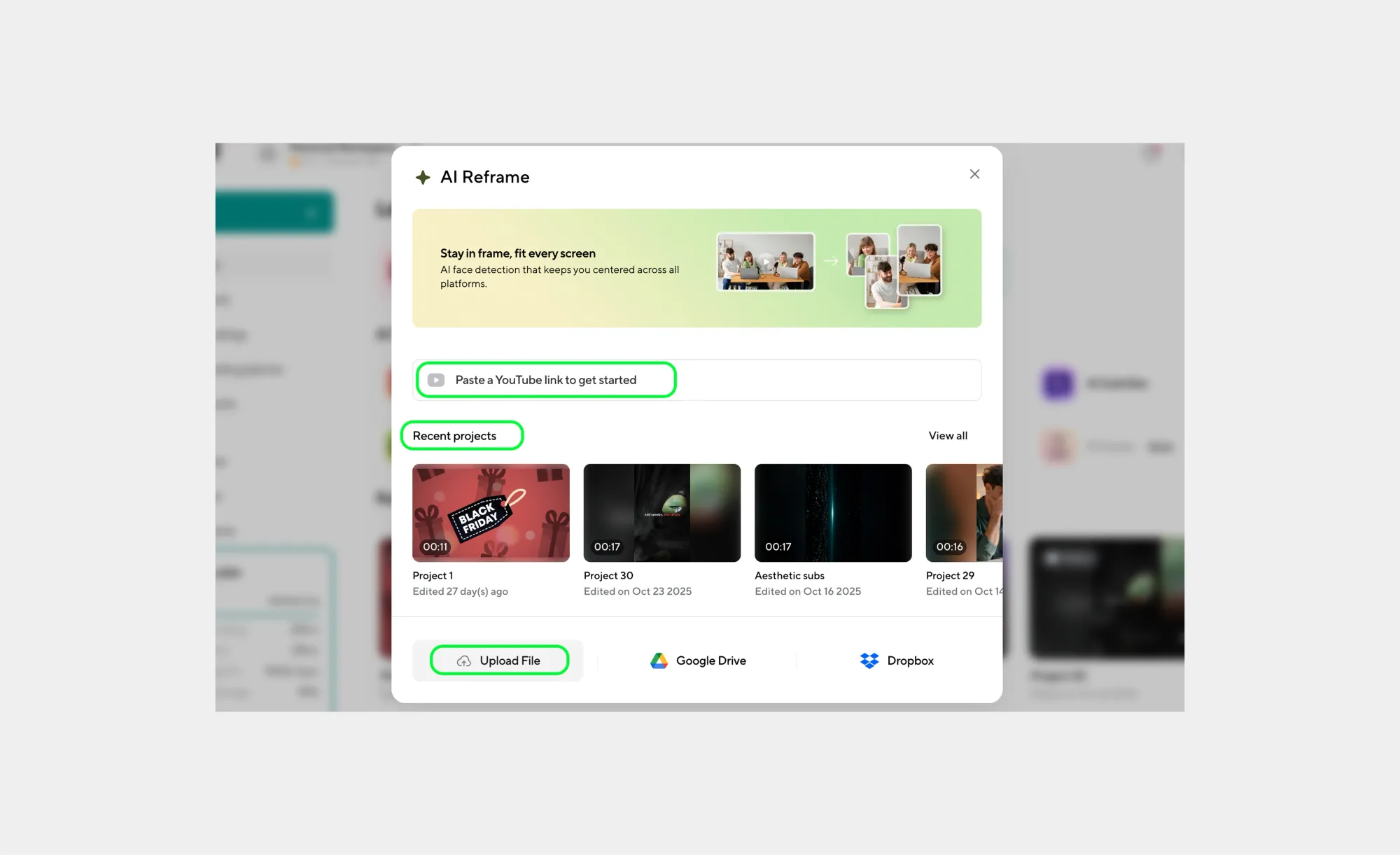Open the Project 29 thumbnail
Image resolution: width=1400 pixels, height=855 pixels.
(x=964, y=513)
